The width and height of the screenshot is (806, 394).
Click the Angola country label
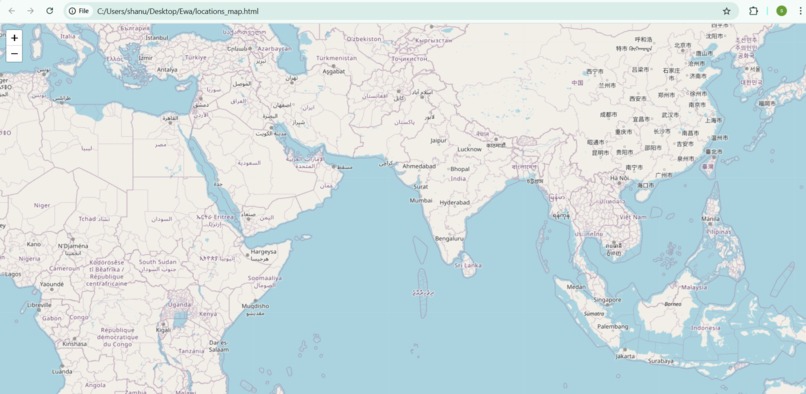95,385
